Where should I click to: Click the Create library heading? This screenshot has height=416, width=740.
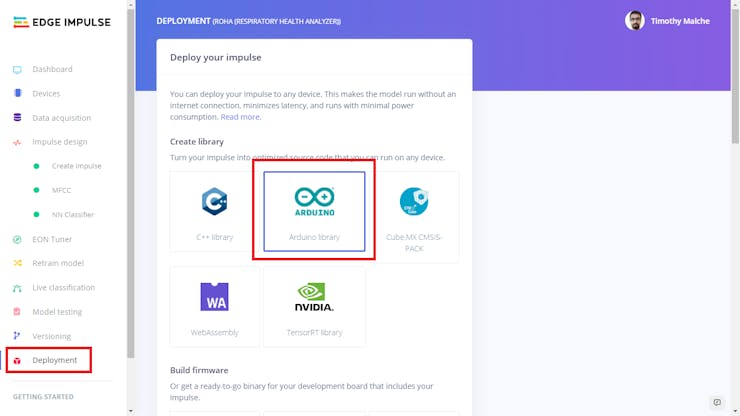pyautogui.click(x=197, y=142)
